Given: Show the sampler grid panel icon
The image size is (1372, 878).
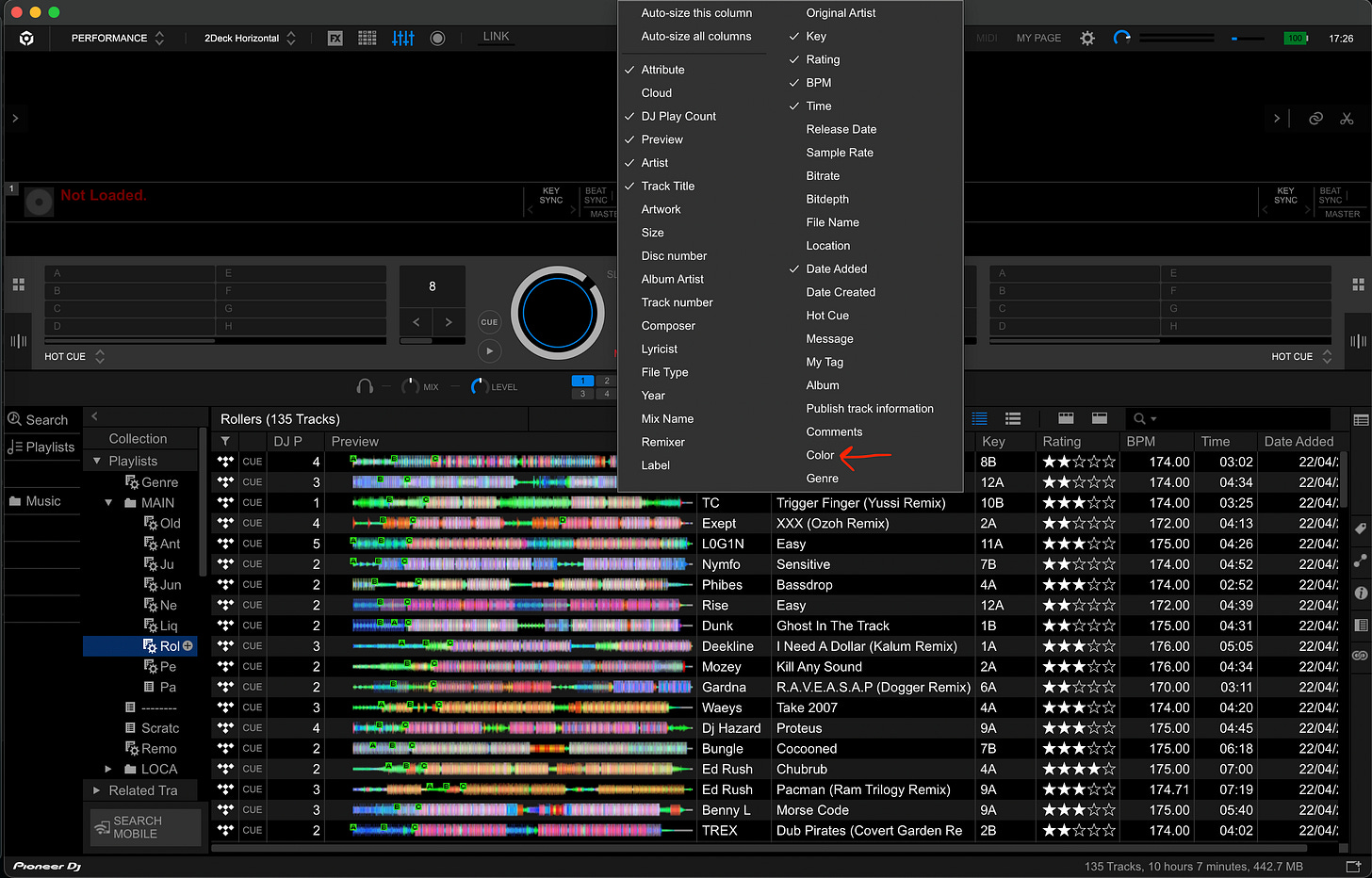Looking at the screenshot, I should [367, 39].
